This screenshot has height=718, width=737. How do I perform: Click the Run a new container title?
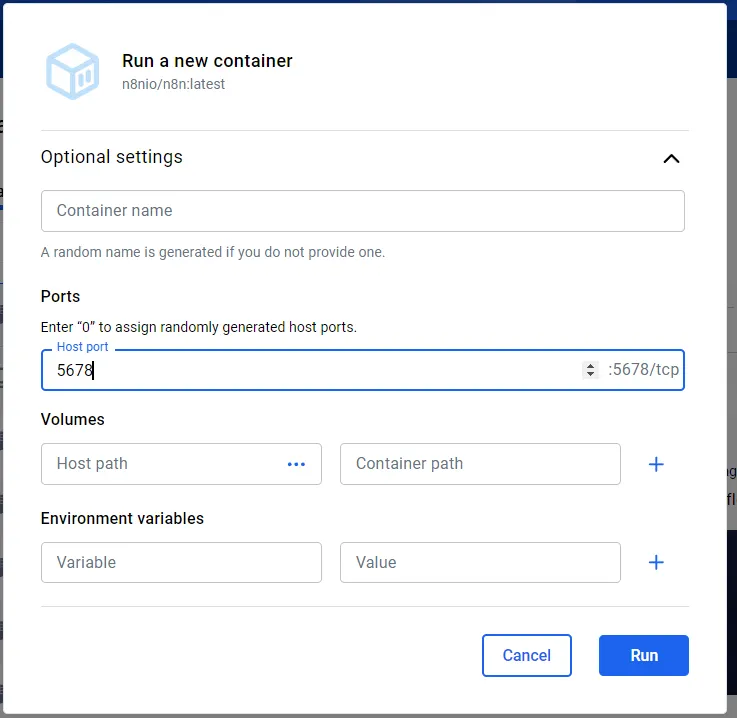[207, 61]
